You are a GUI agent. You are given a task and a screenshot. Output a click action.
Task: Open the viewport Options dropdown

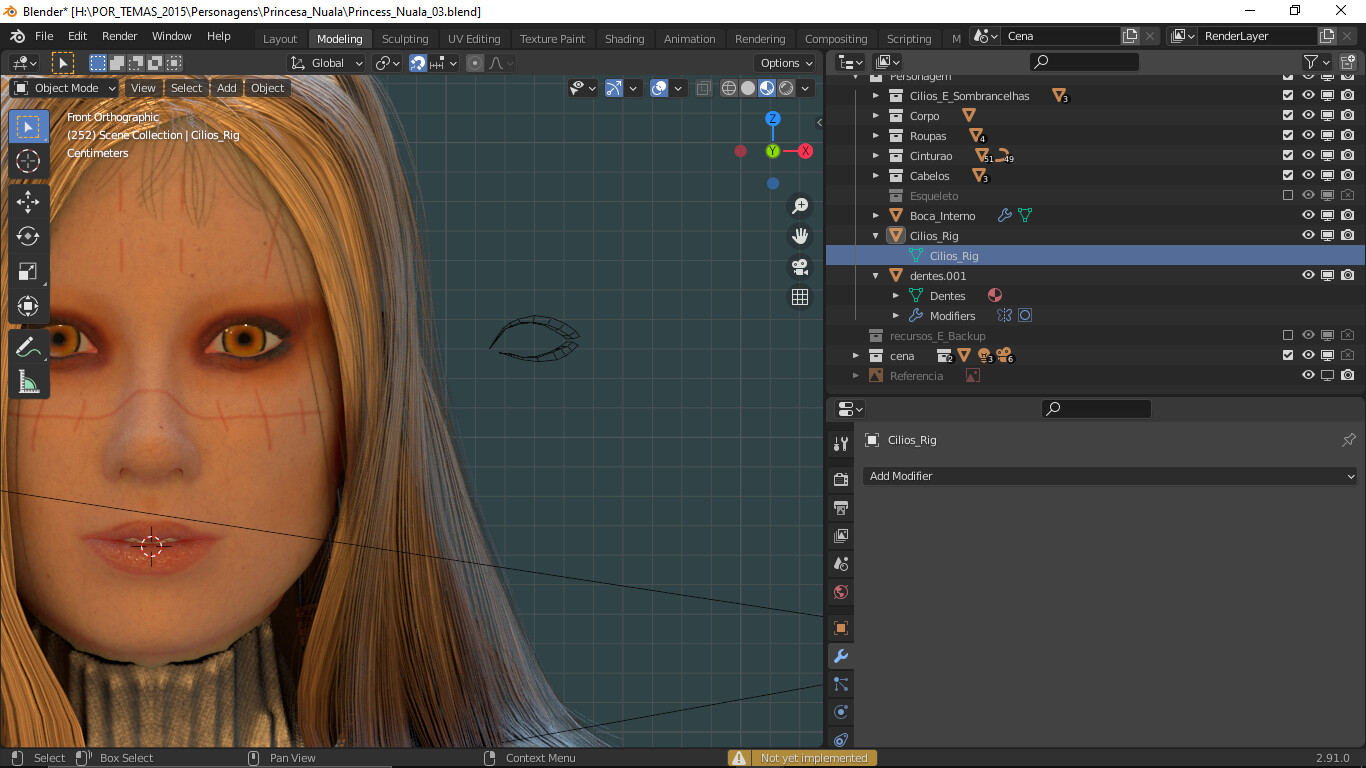[x=787, y=63]
